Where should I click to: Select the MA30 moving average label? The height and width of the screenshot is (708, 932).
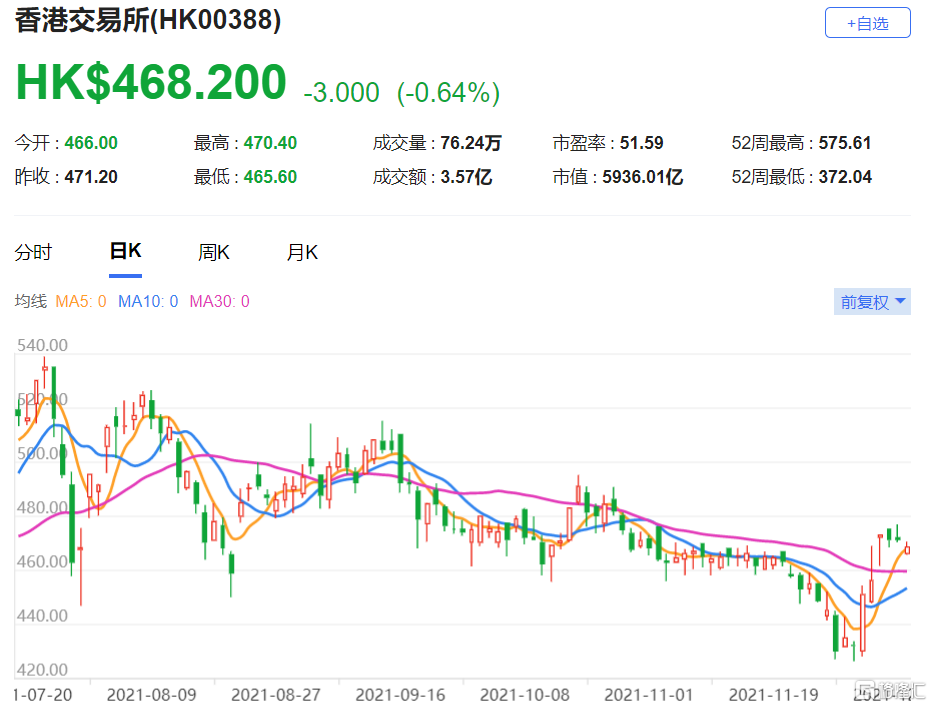[x=219, y=301]
